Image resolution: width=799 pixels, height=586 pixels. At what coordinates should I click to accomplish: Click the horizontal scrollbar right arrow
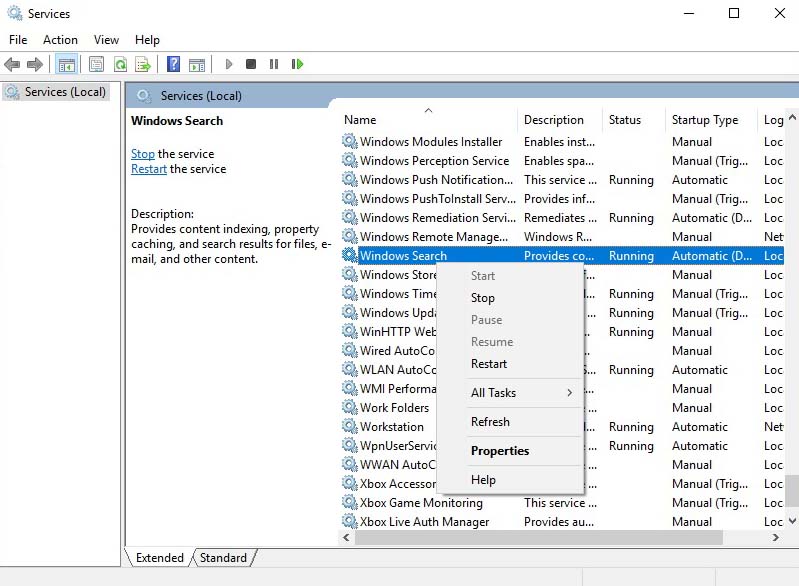tap(776, 537)
